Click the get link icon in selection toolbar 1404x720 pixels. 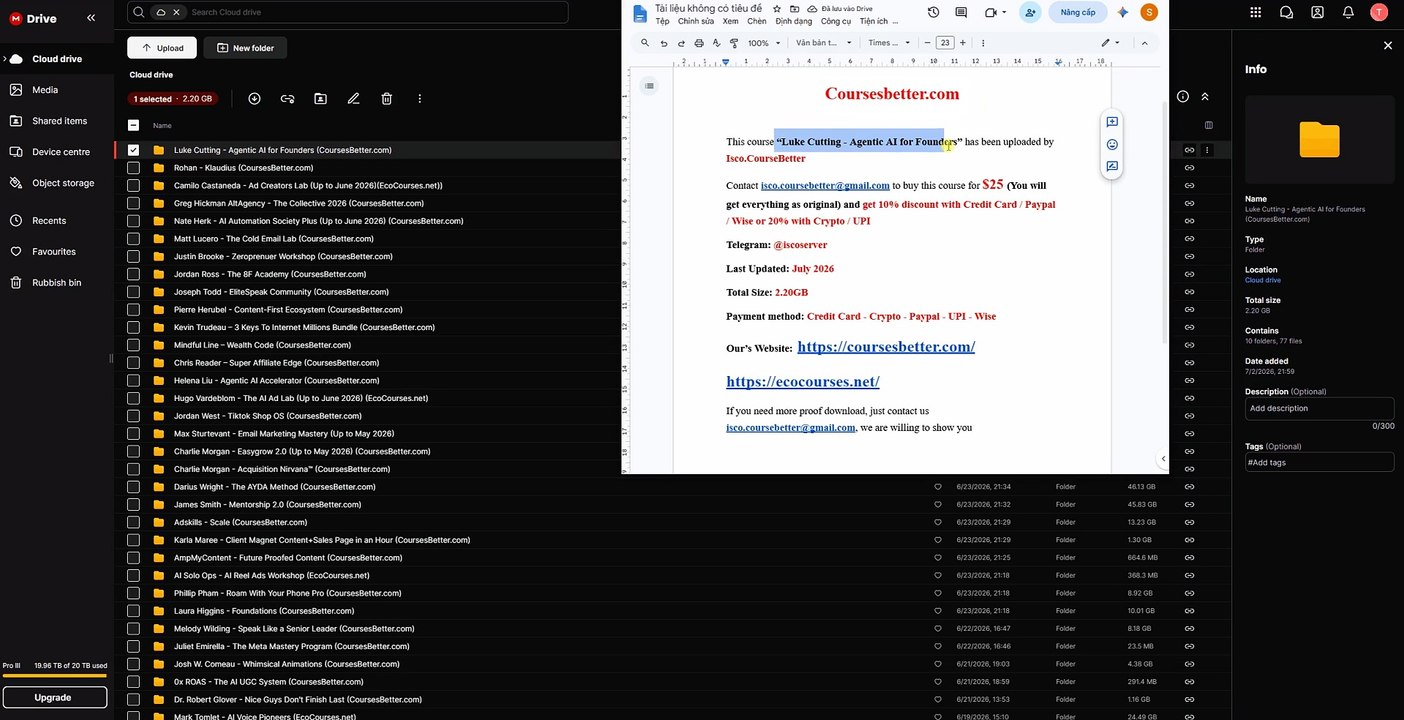pyautogui.click(x=287, y=98)
